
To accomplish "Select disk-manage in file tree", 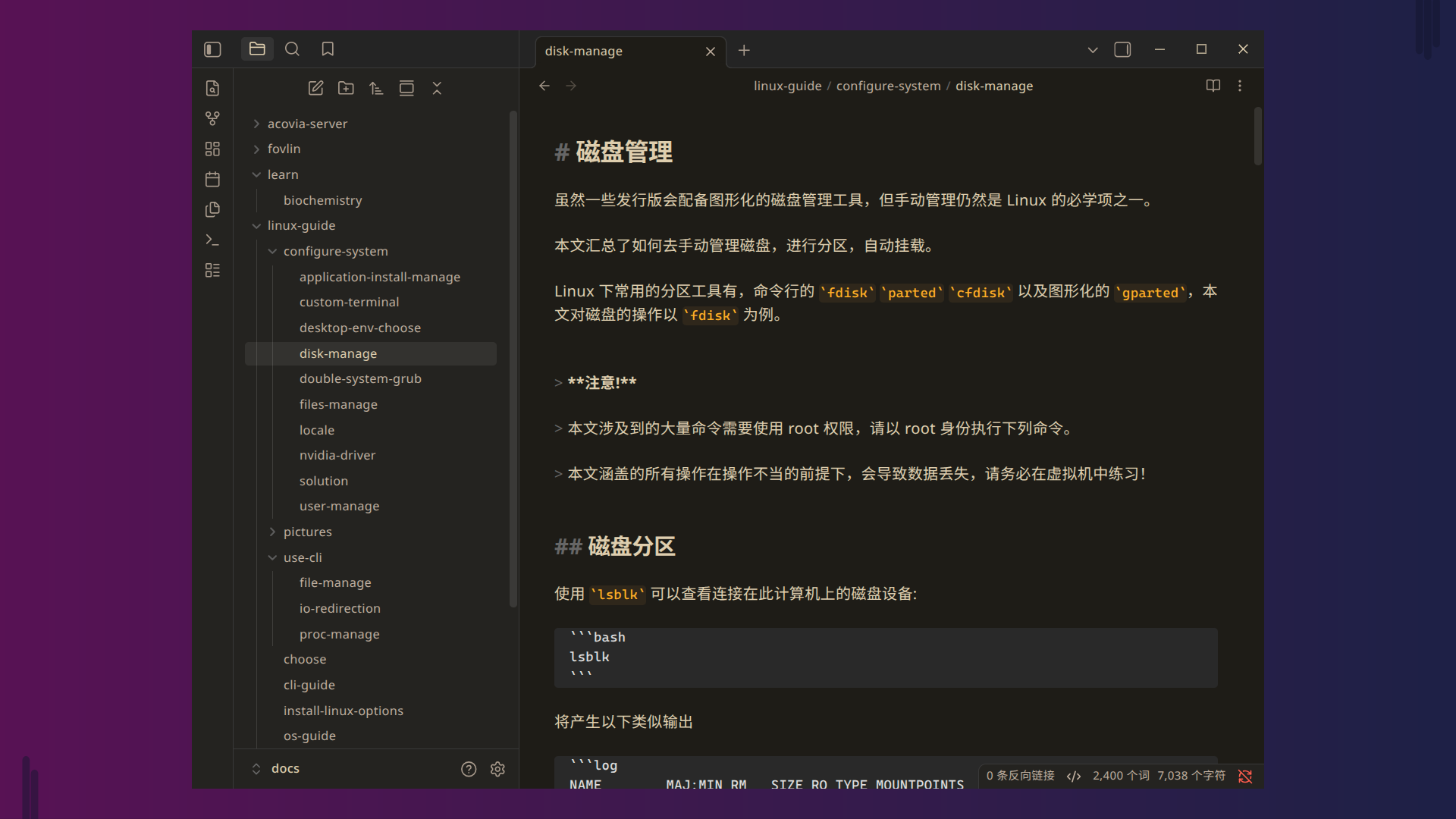I will click(371, 353).
